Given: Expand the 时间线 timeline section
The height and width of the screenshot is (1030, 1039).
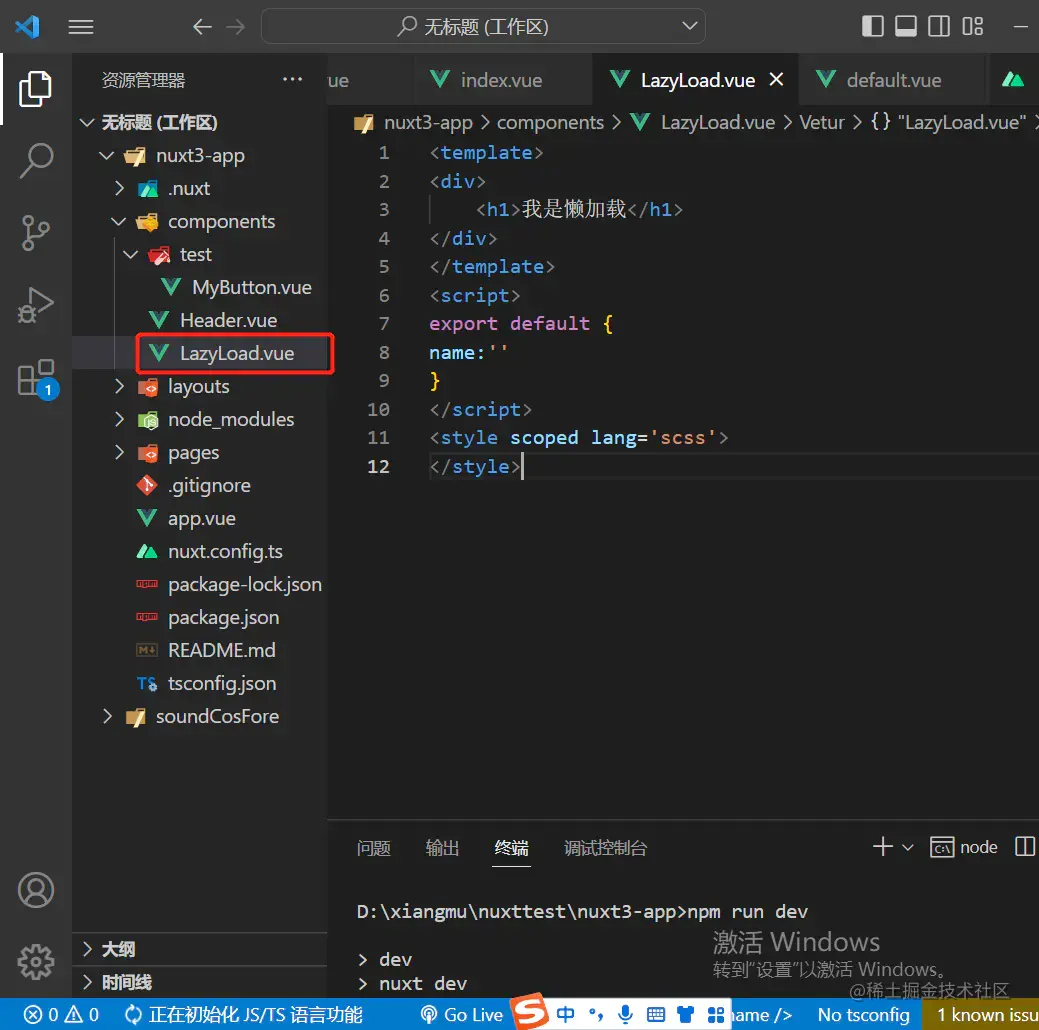Looking at the screenshot, I should pos(200,982).
